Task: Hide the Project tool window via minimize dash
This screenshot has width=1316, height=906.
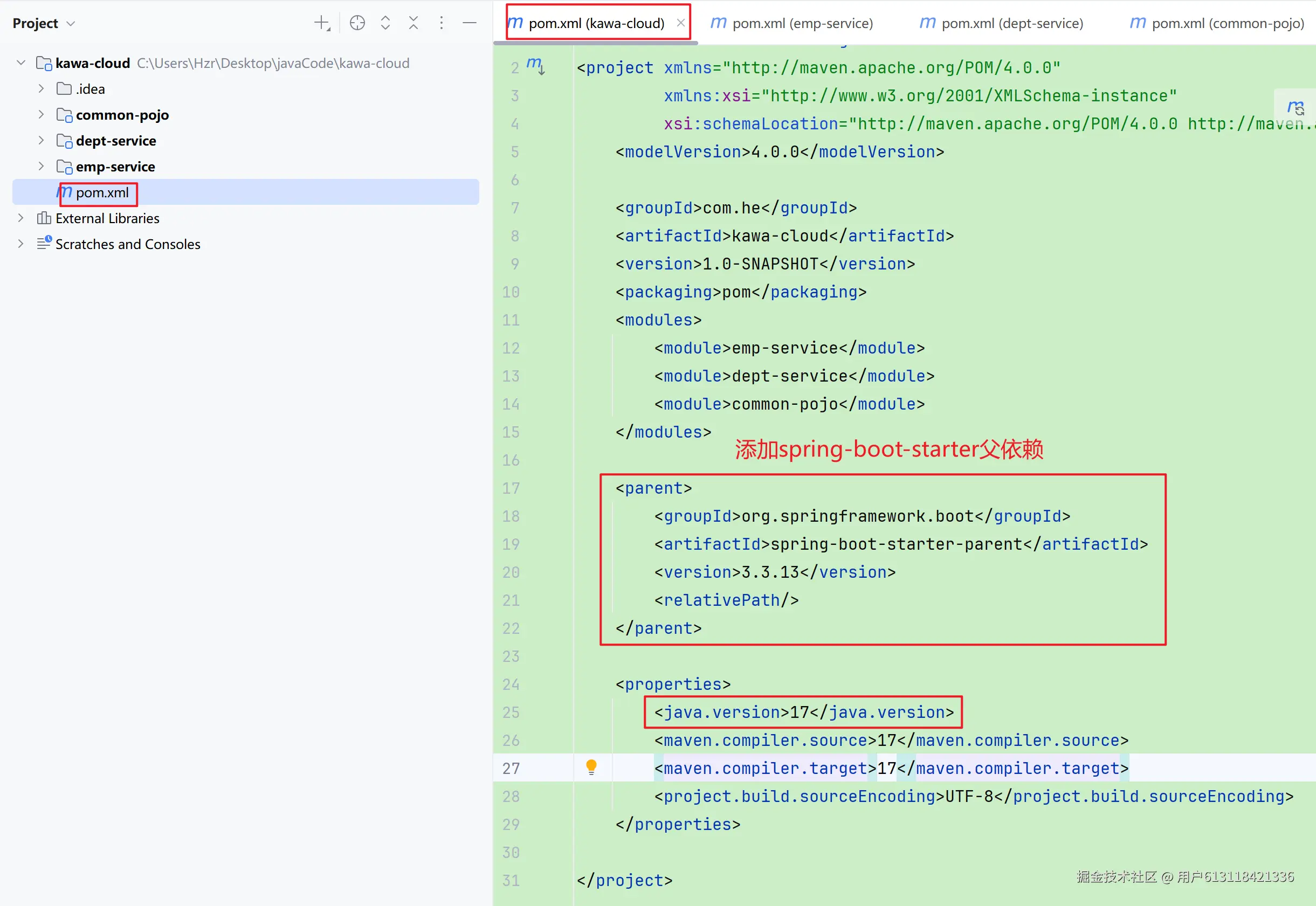Action: tap(470, 23)
